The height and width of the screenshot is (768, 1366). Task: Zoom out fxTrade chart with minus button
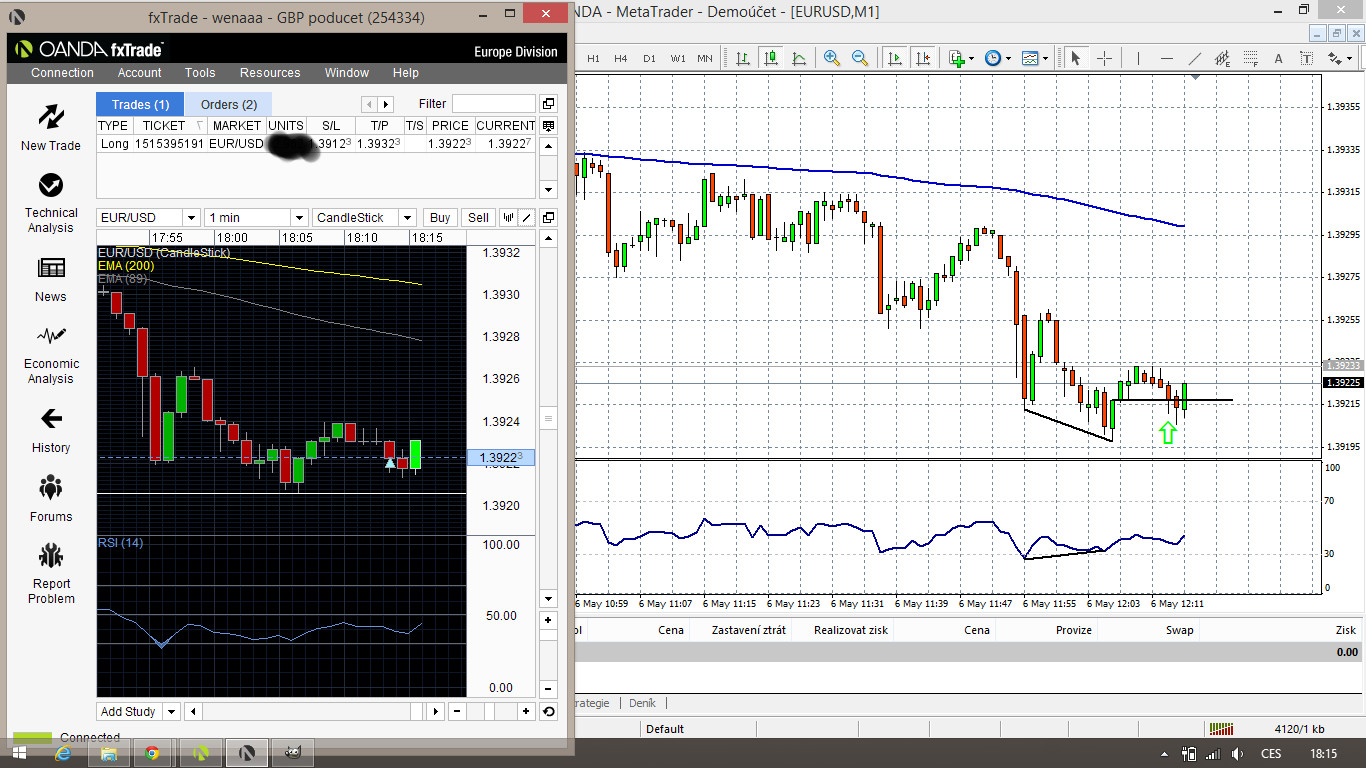coord(457,711)
